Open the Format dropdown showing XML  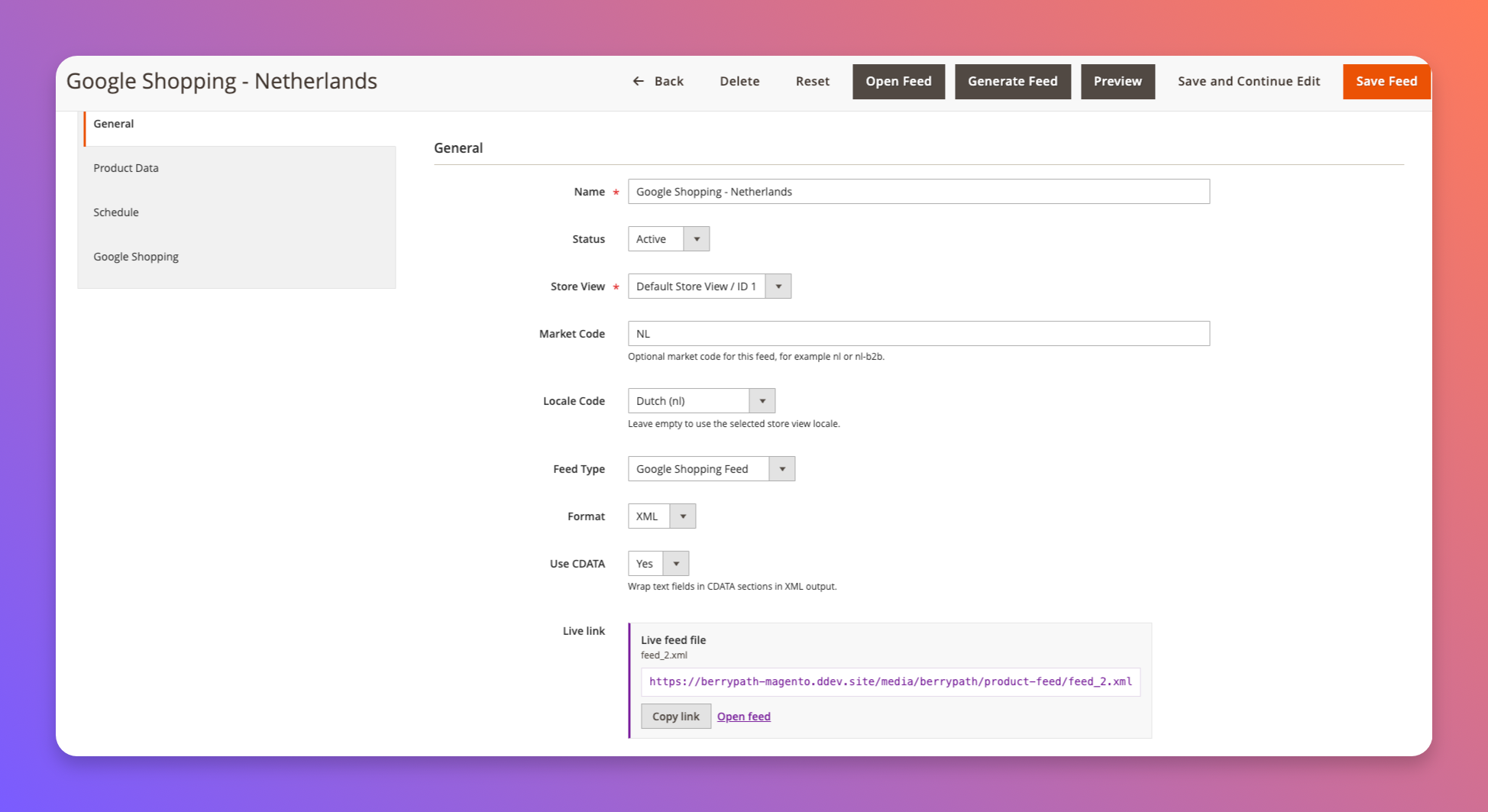(x=662, y=516)
